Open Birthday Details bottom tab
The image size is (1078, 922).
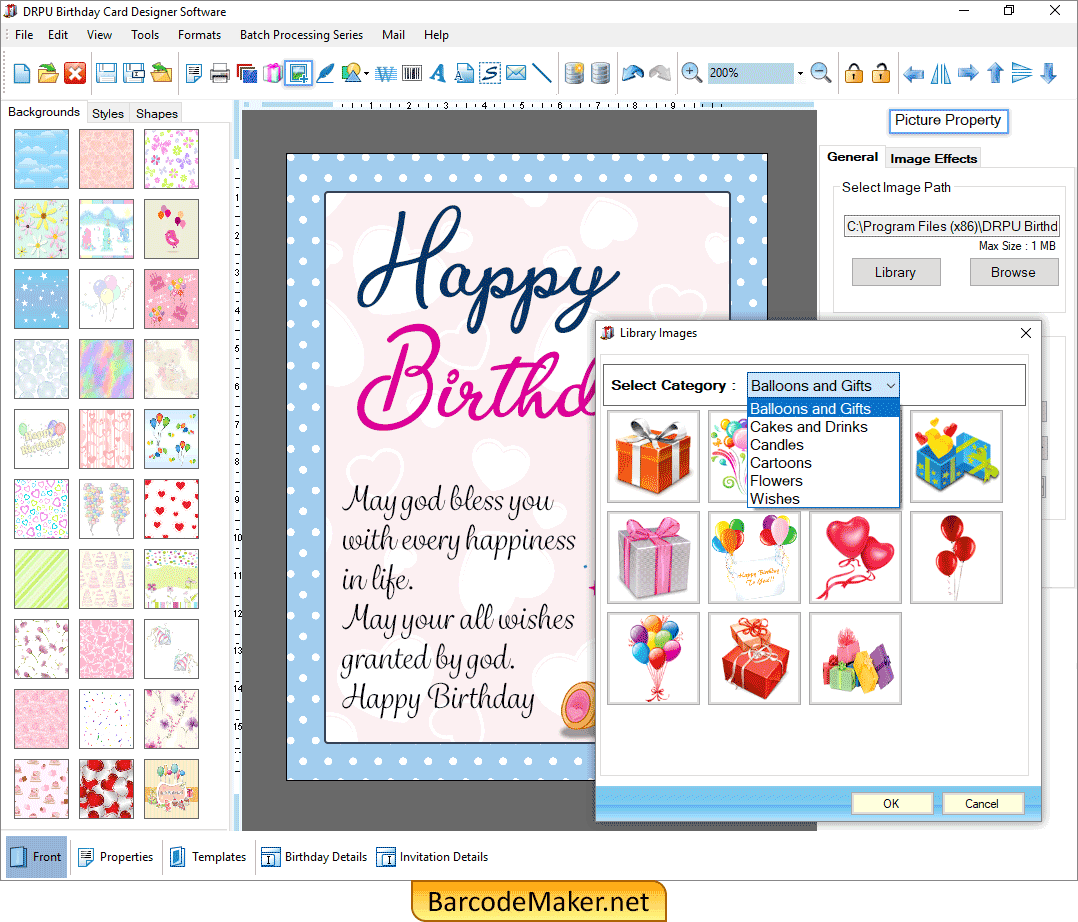pos(314,857)
